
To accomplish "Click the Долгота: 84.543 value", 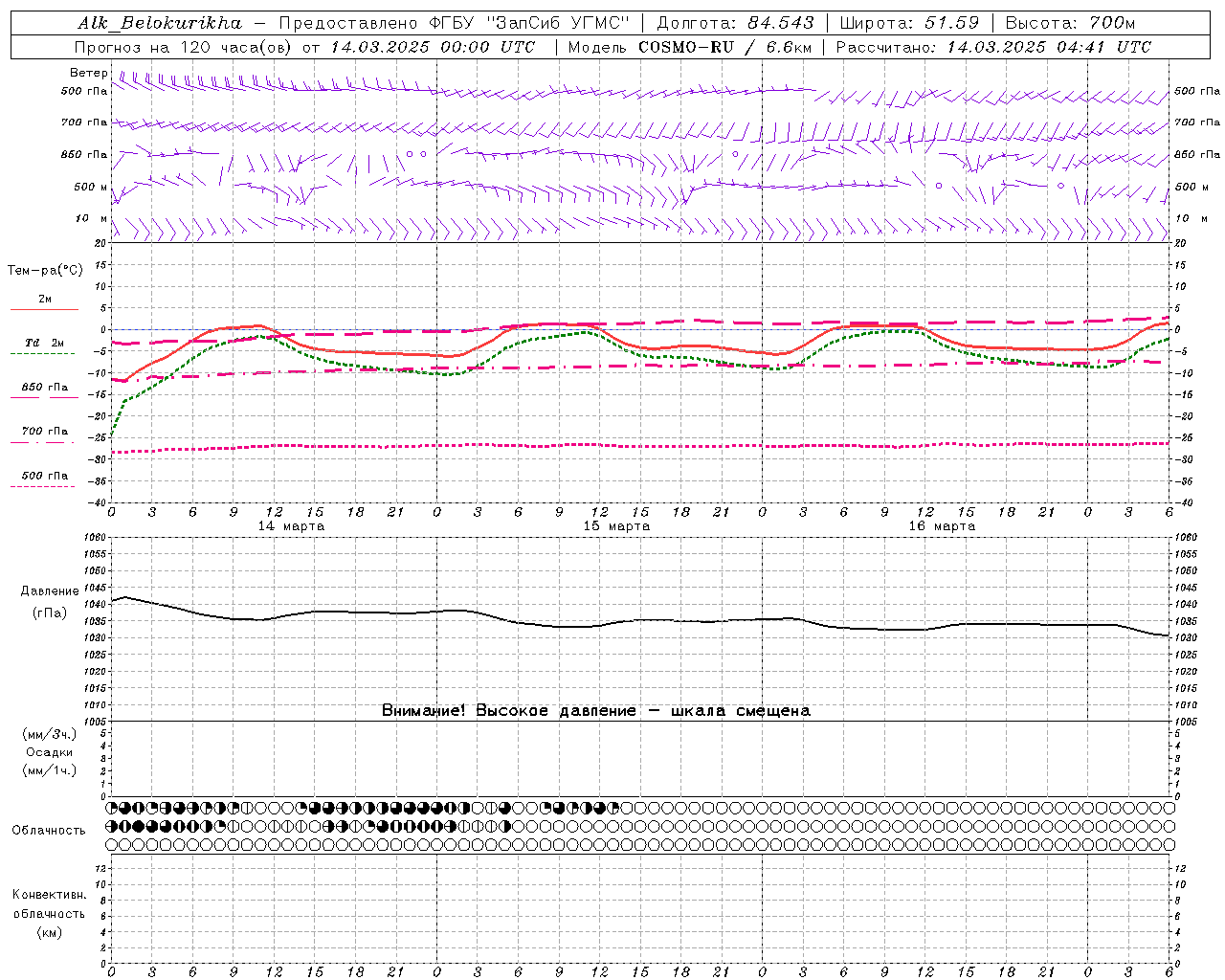I will (736, 23).
